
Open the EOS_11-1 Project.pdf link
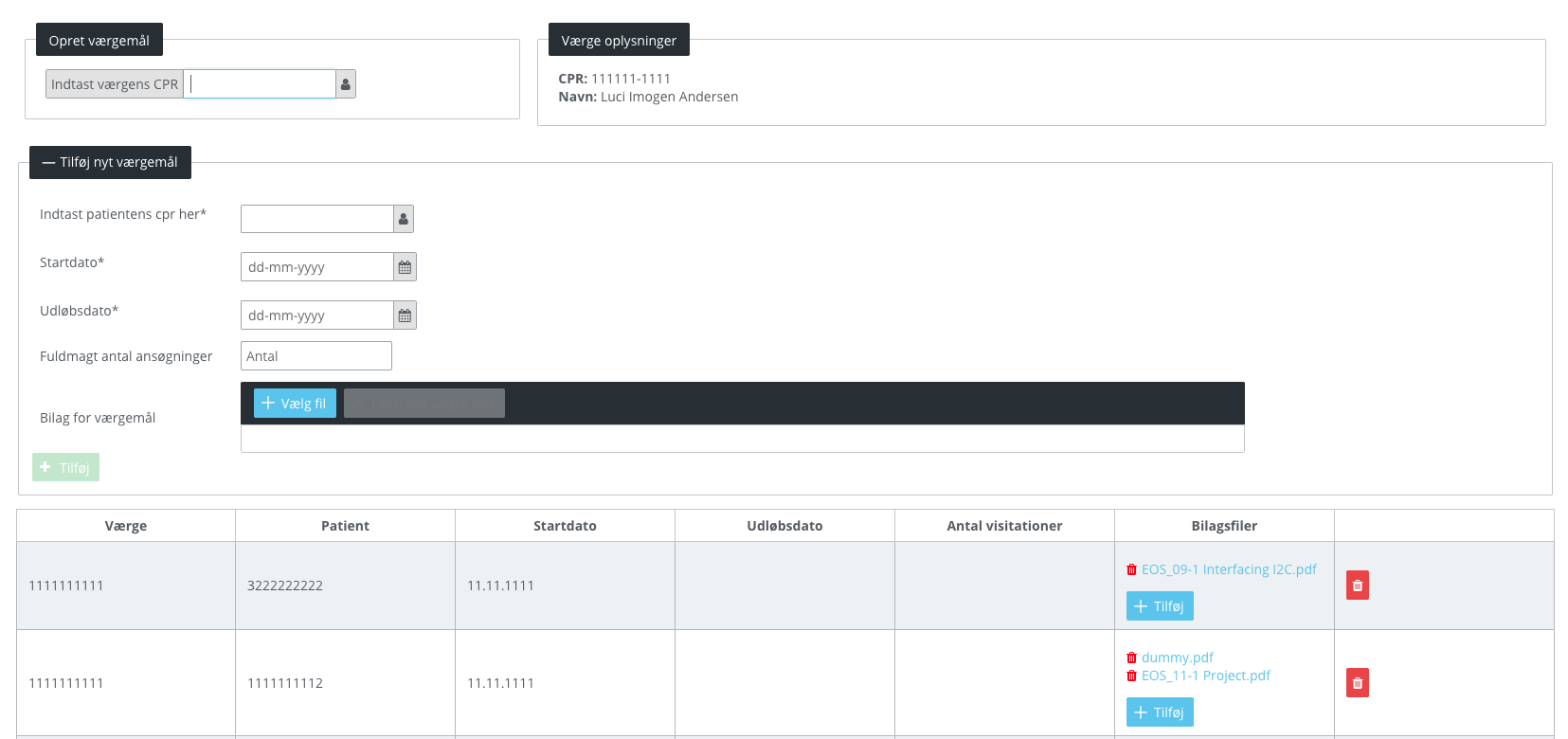click(x=1205, y=676)
